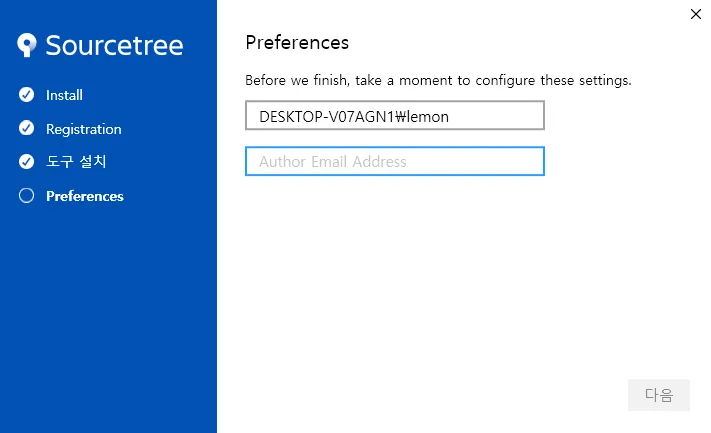Focus the DESKTOP-V07AGN1₩lemon name field
Screen dimensions: 711x433
(x=394, y=115)
